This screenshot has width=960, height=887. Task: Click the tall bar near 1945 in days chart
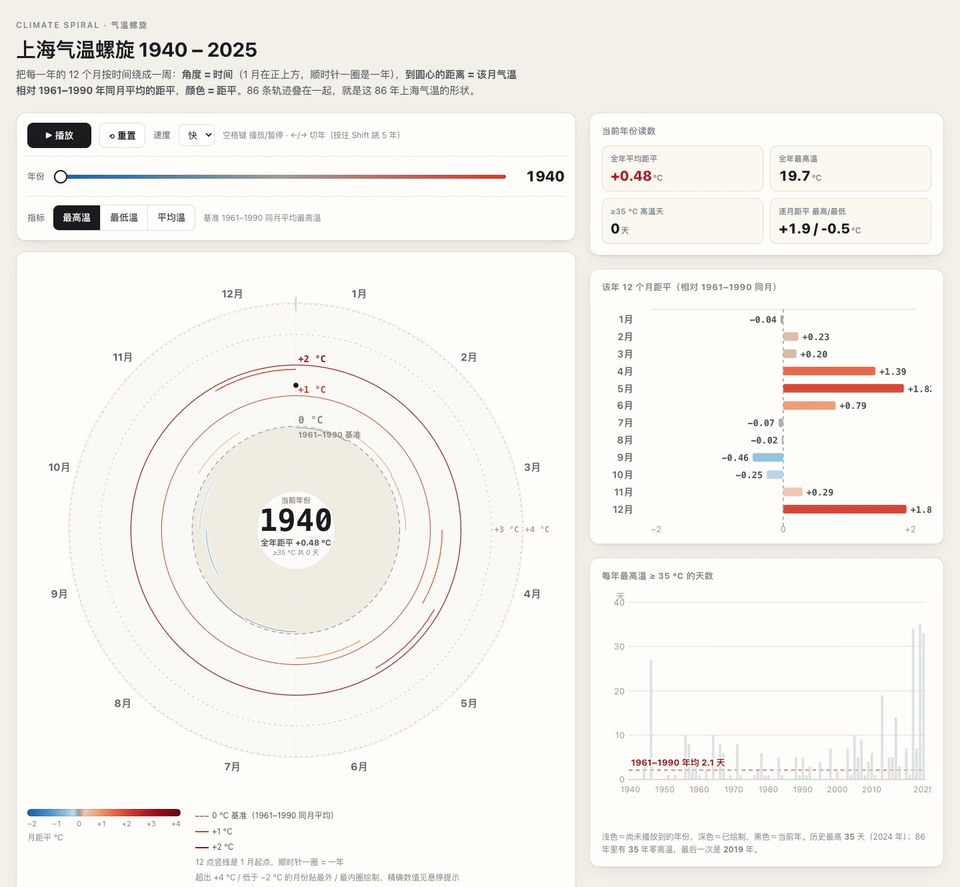click(651, 719)
